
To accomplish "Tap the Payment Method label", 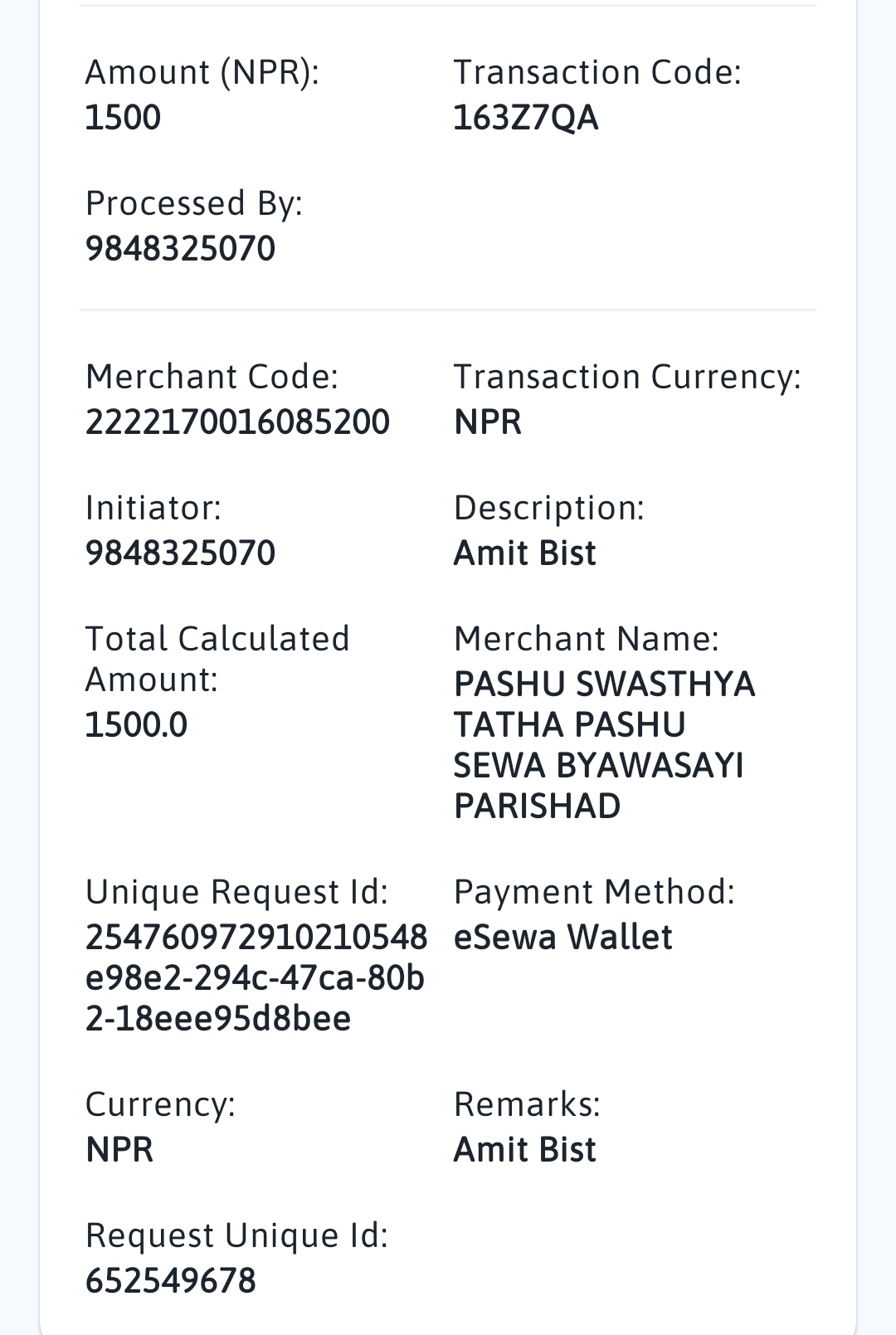I will point(594,893).
